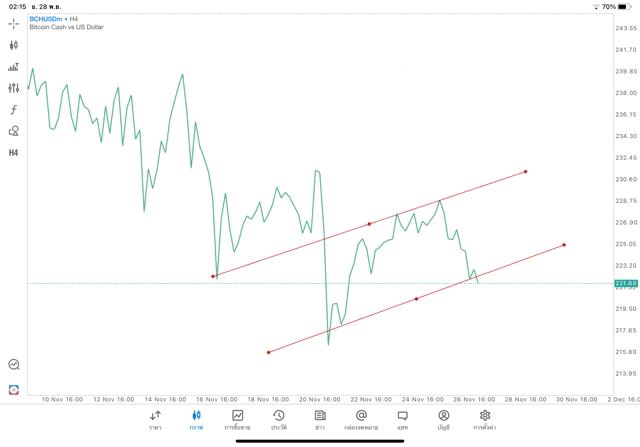Open the ข่าว news tab
Viewport: 640px width, 447px height.
320,419
